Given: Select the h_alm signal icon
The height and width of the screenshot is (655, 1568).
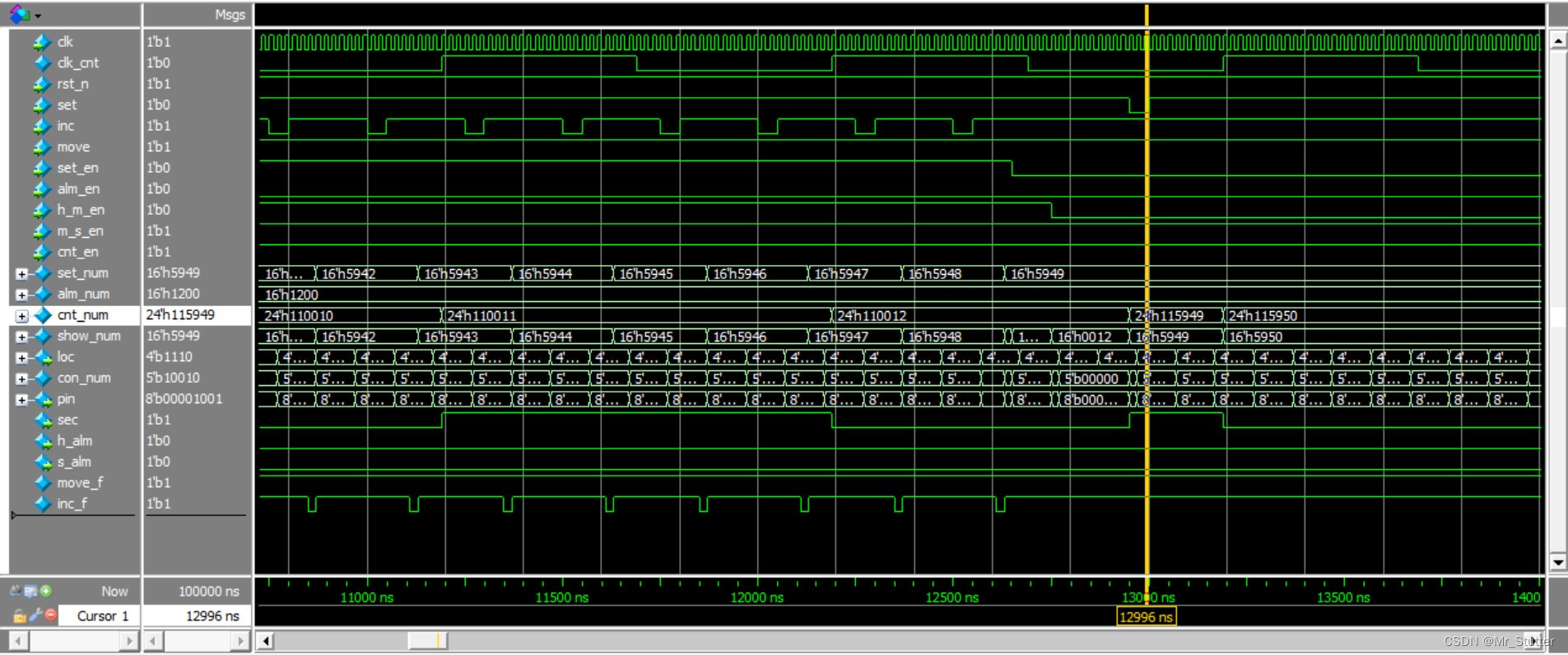Looking at the screenshot, I should click(x=42, y=441).
